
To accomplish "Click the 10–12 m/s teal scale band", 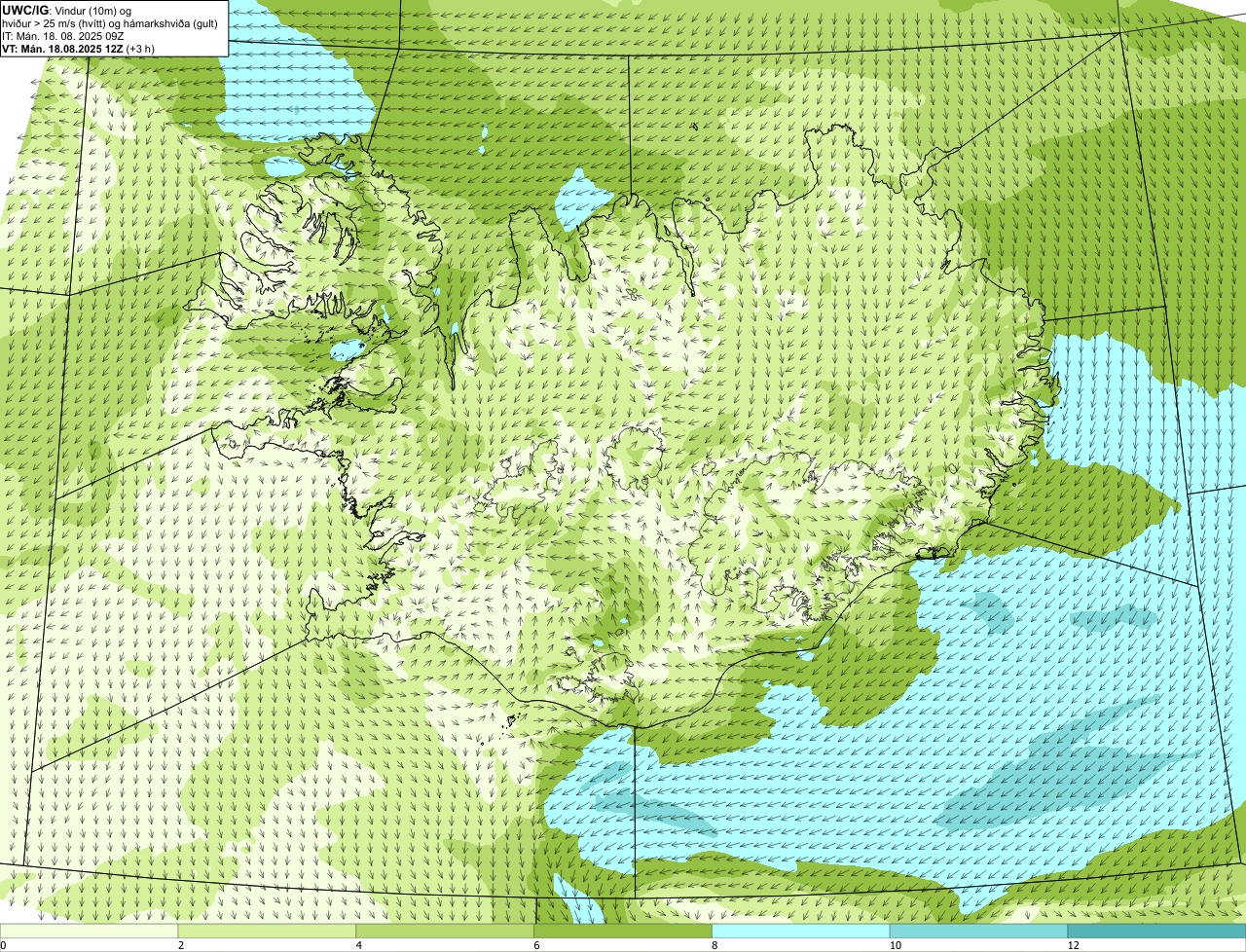I will point(979,931).
